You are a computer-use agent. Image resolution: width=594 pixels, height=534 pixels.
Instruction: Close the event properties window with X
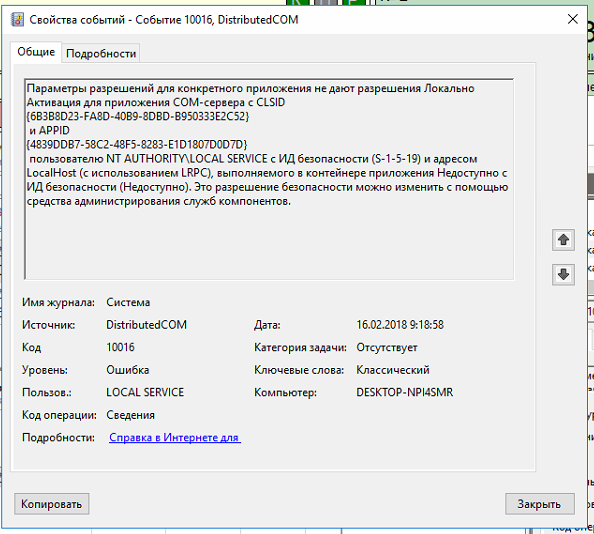tap(572, 19)
